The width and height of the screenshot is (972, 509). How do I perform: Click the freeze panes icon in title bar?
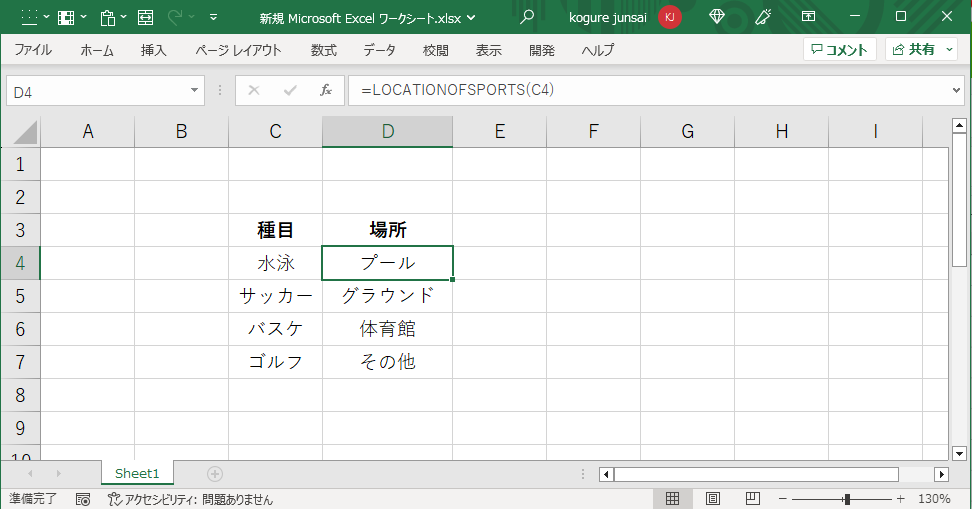click(66, 17)
